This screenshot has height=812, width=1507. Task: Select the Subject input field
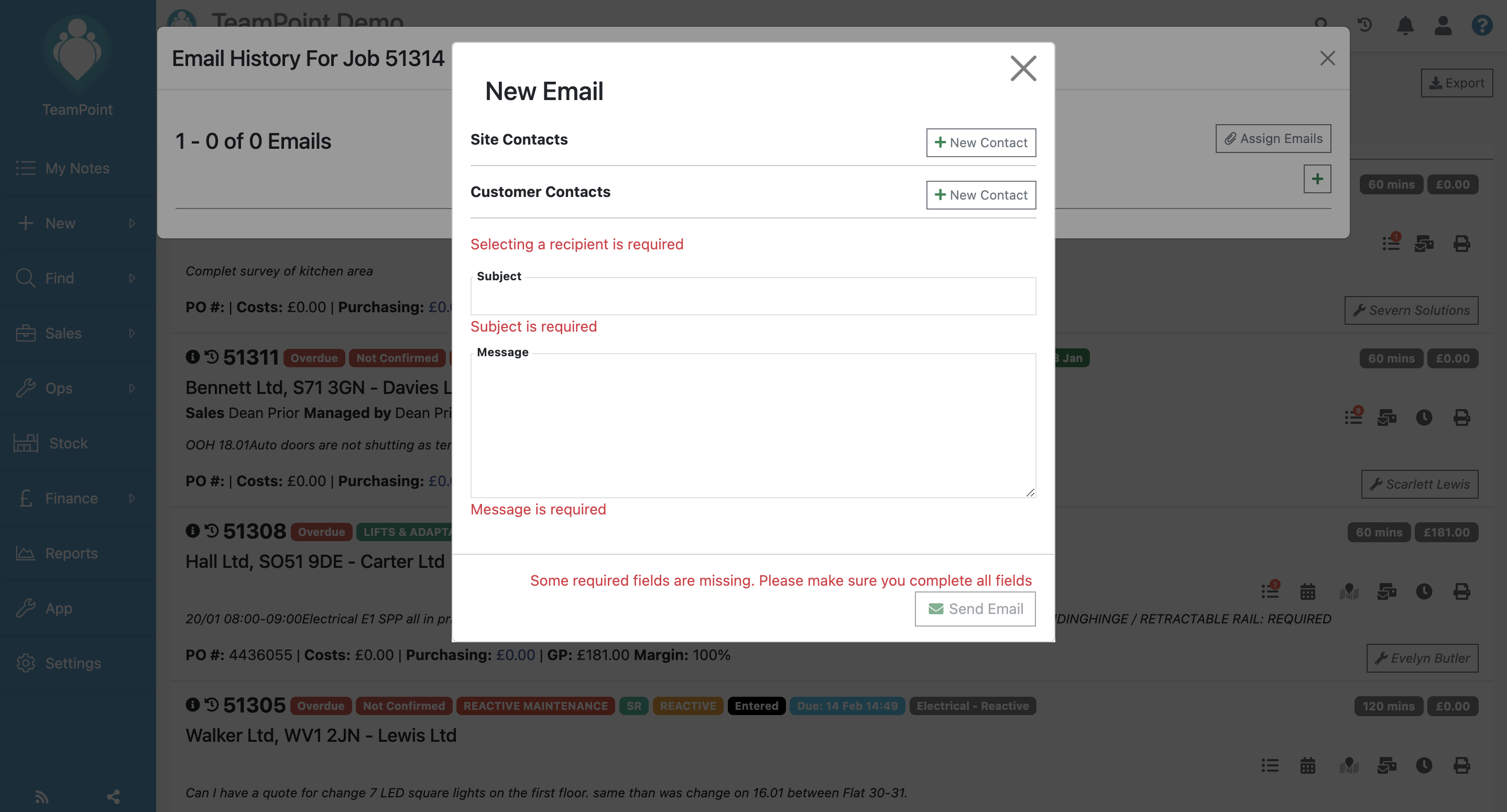[x=753, y=295]
